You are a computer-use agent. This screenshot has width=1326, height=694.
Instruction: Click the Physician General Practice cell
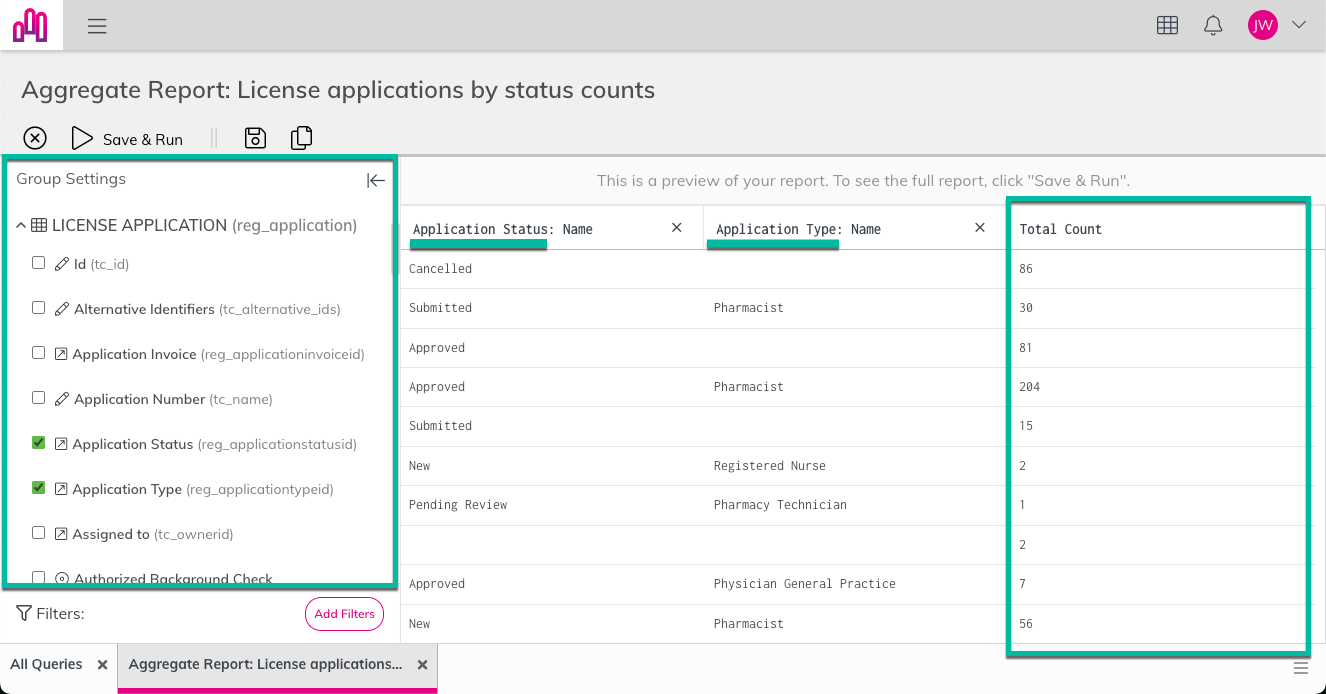tap(805, 584)
